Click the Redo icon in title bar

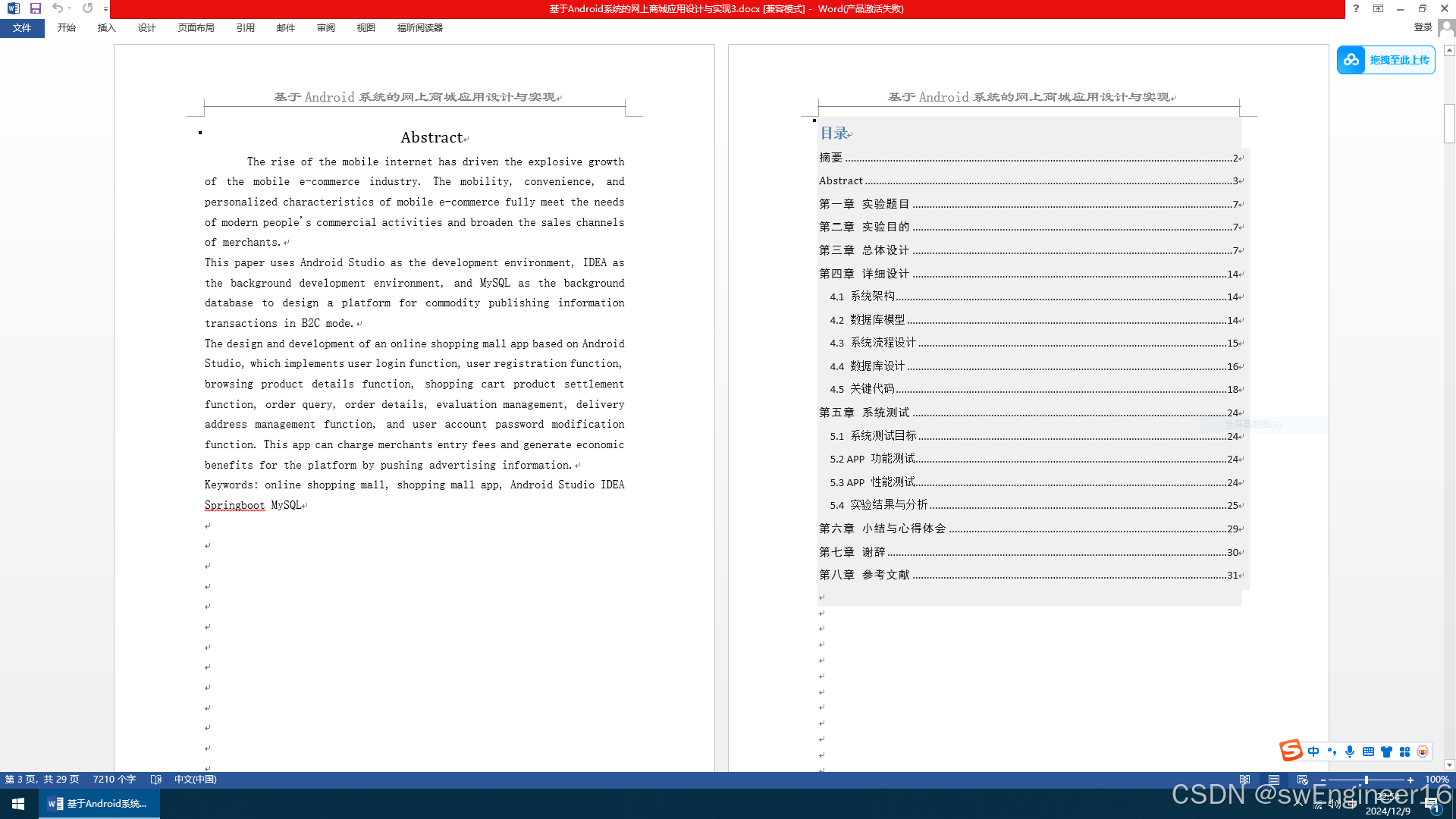[87, 8]
